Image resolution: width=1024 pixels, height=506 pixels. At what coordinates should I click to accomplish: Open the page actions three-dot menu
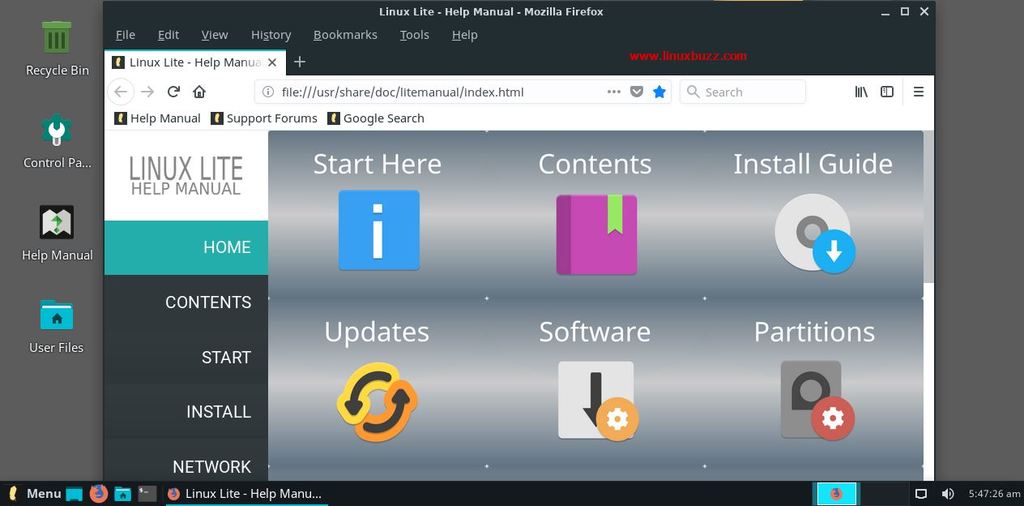pos(614,92)
